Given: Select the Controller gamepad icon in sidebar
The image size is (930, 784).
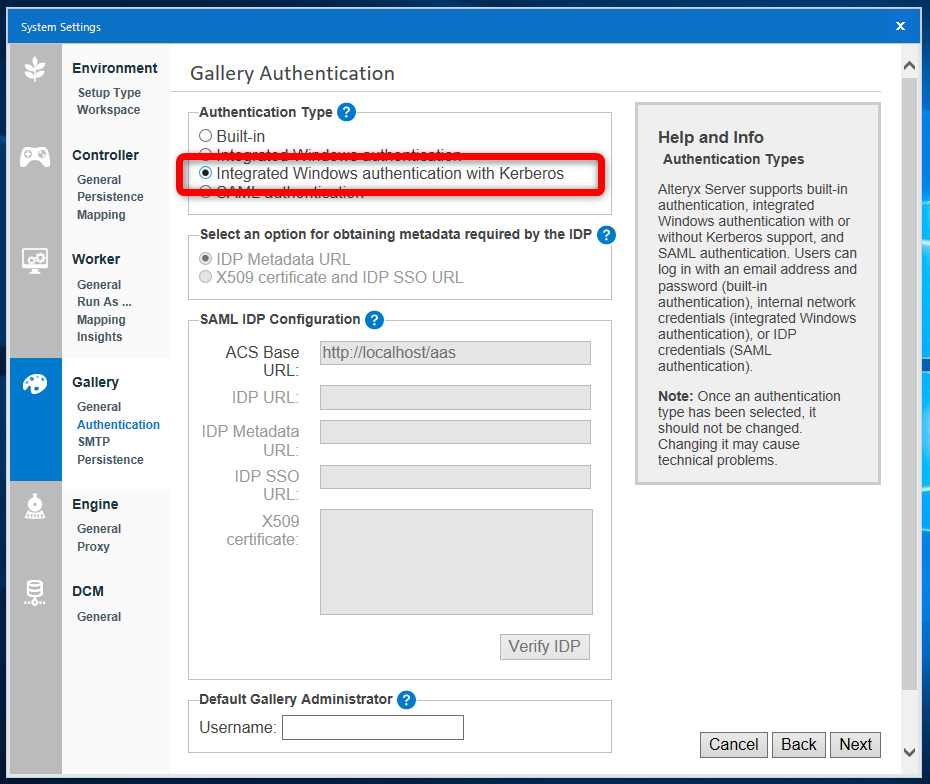Looking at the screenshot, I should 35,156.
